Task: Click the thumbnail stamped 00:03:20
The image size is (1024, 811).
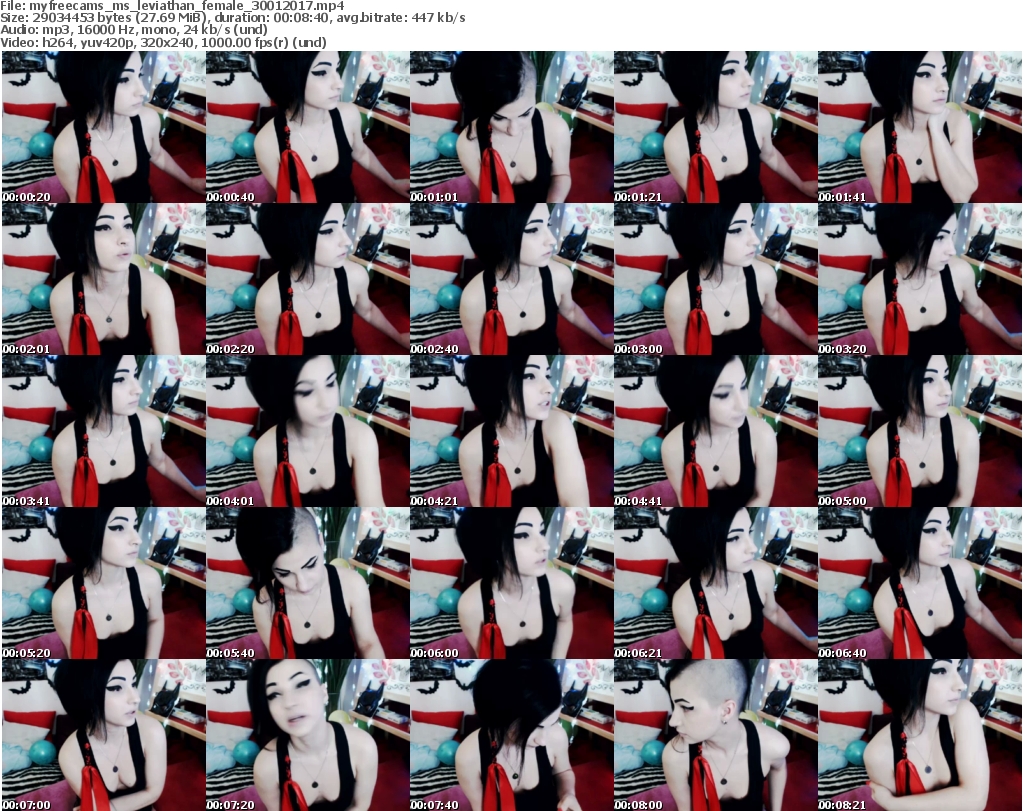Action: pyautogui.click(x=920, y=279)
